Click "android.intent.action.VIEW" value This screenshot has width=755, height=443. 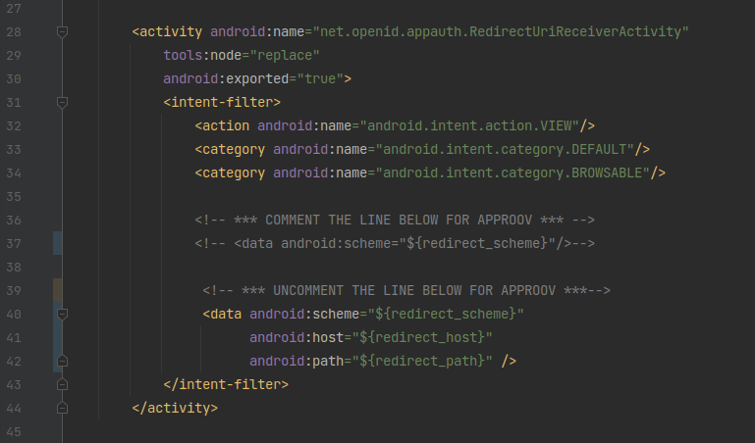tap(469, 126)
